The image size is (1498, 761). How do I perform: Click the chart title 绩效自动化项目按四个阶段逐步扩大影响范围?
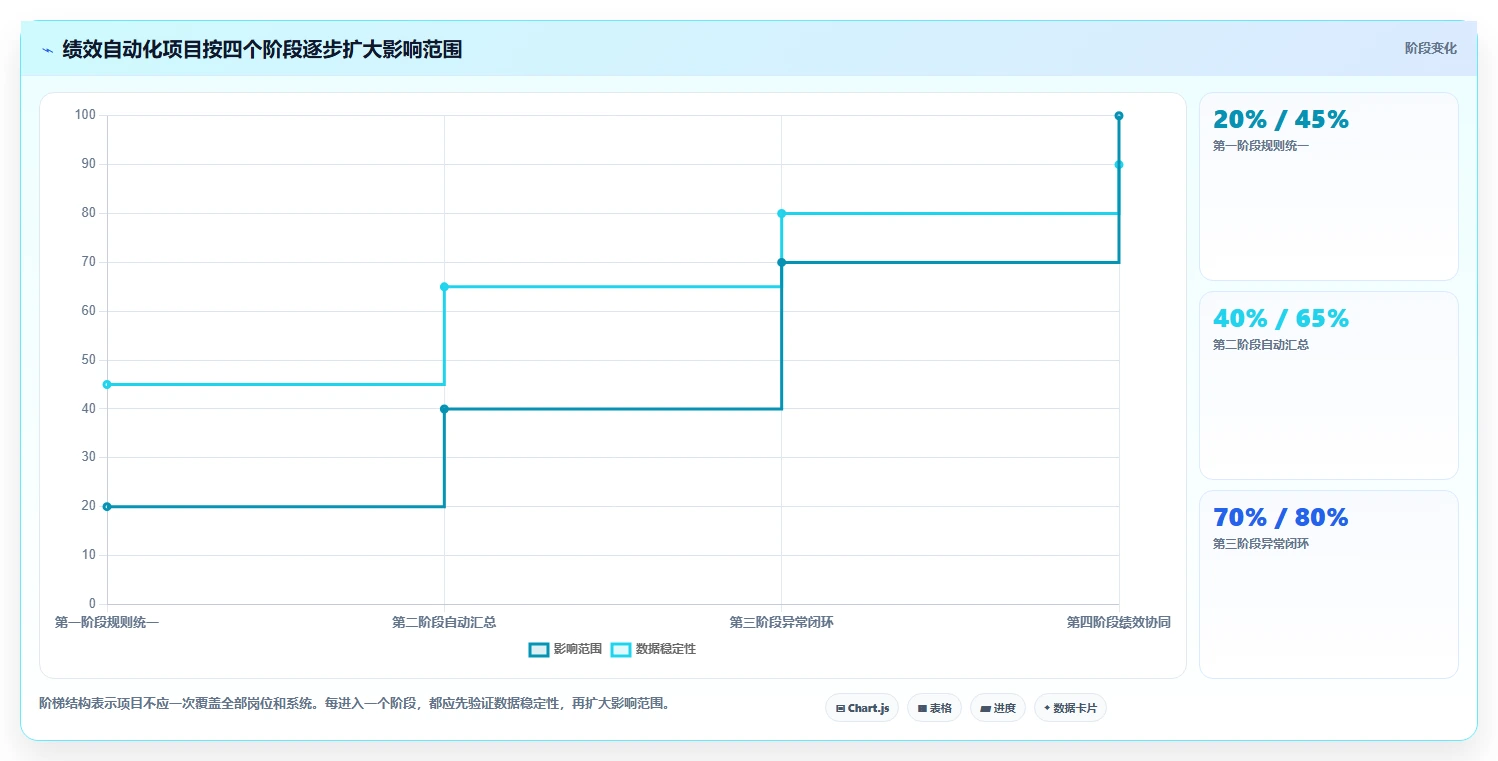click(262, 50)
